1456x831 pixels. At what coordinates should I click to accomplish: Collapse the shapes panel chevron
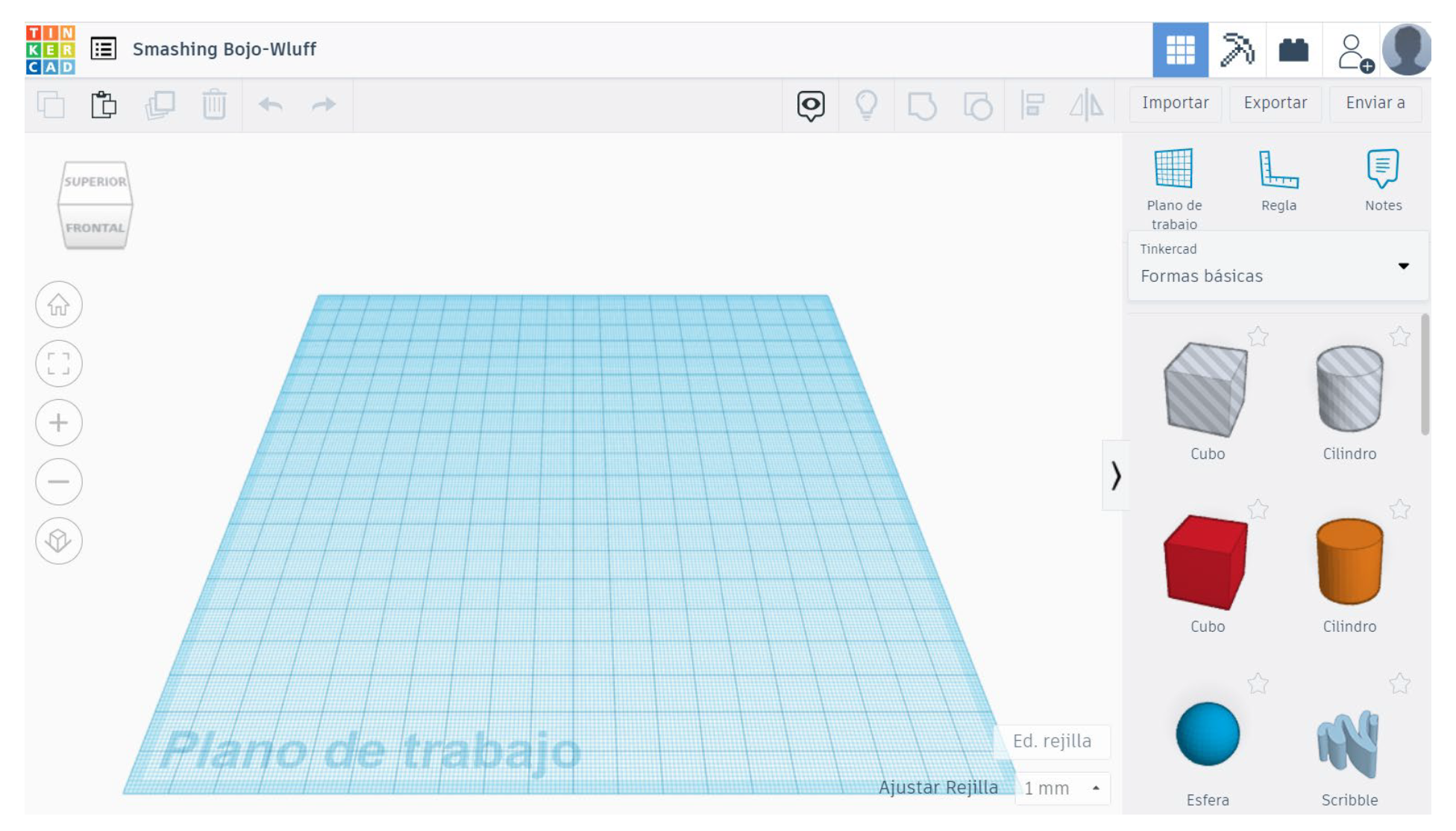pyautogui.click(x=1115, y=475)
